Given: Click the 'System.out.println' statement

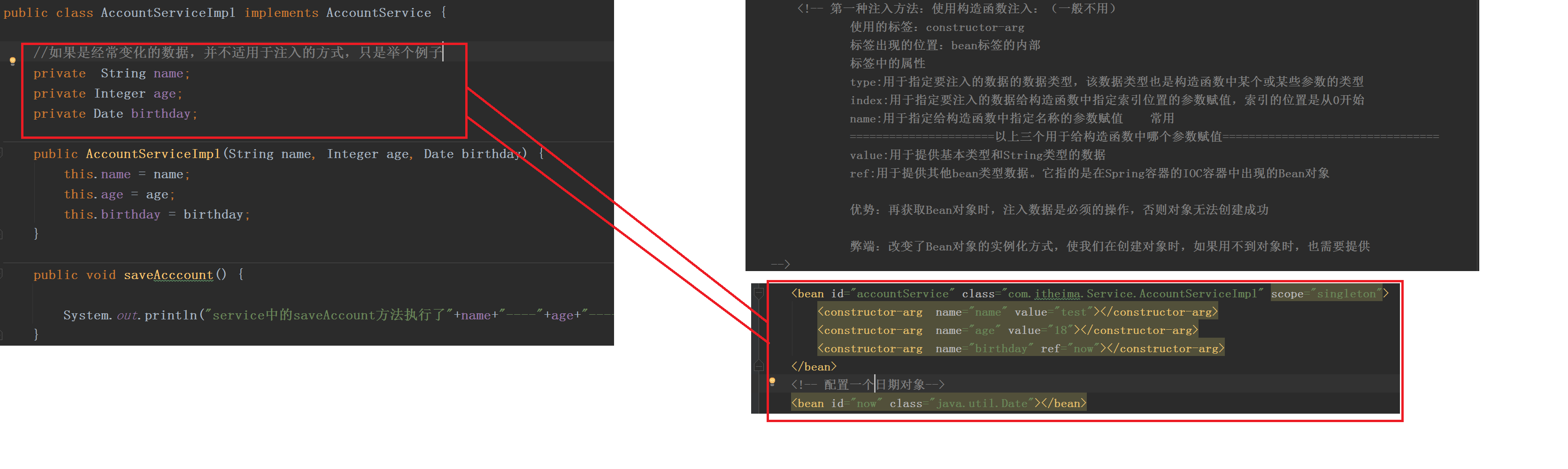Looking at the screenshot, I should 338,315.
